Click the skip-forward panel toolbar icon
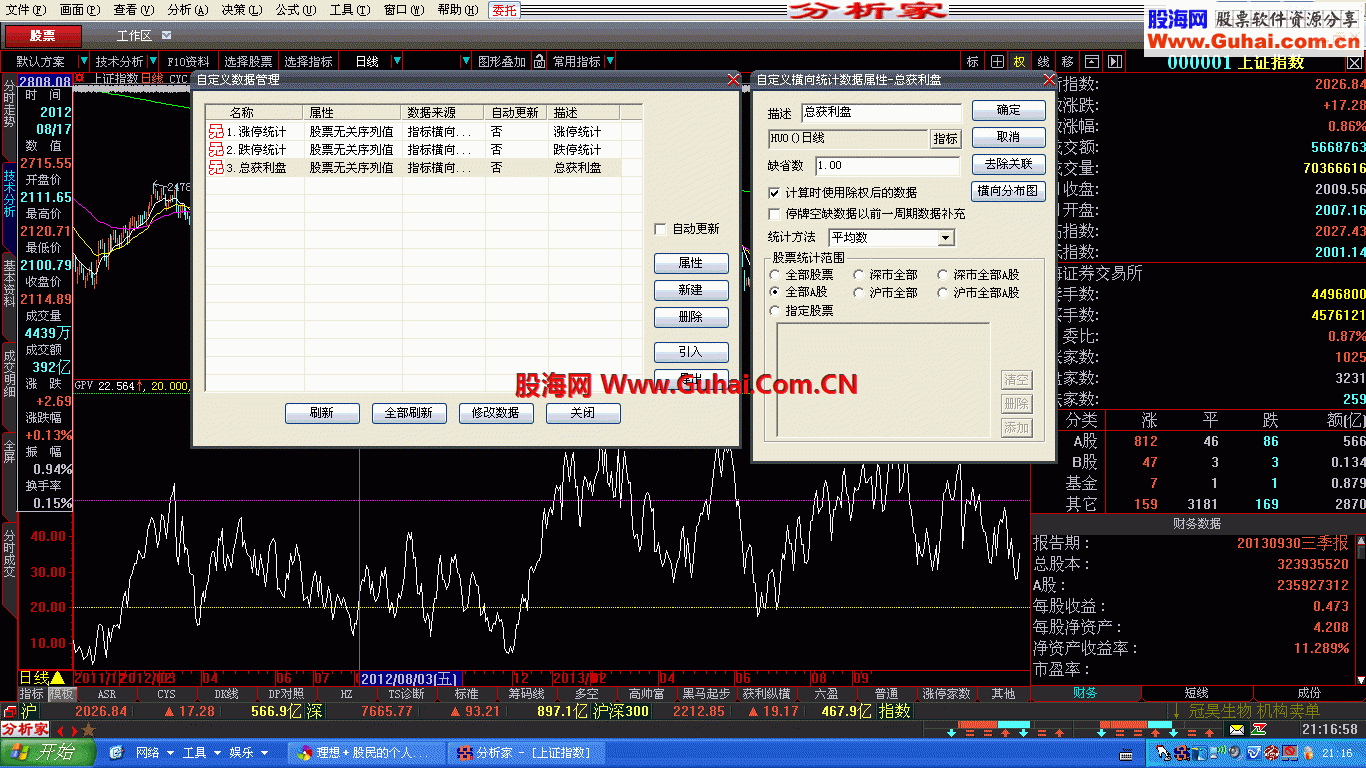 point(1115,62)
